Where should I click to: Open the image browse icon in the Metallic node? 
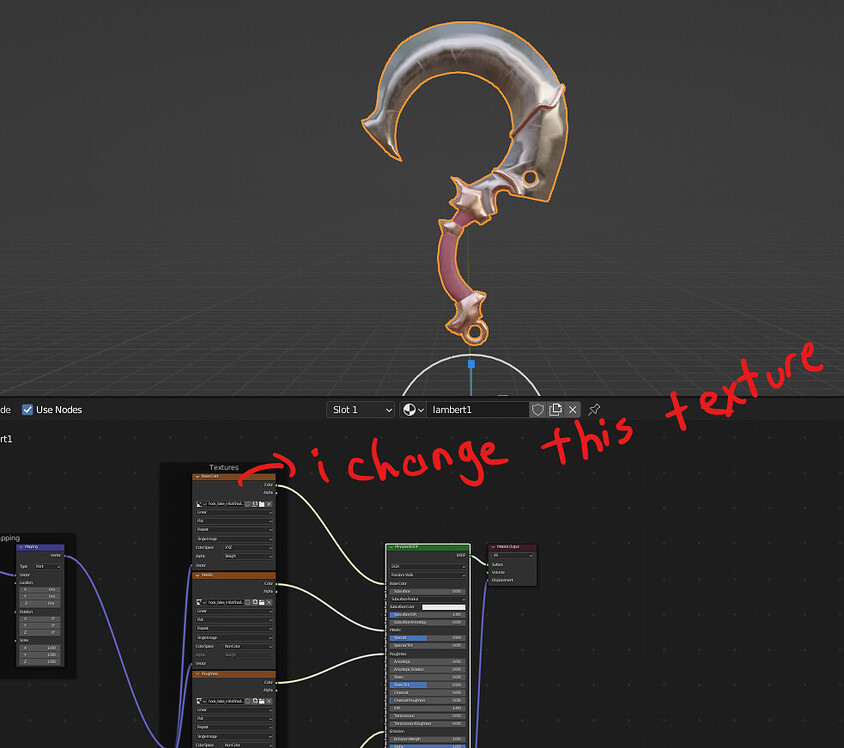coord(201,603)
